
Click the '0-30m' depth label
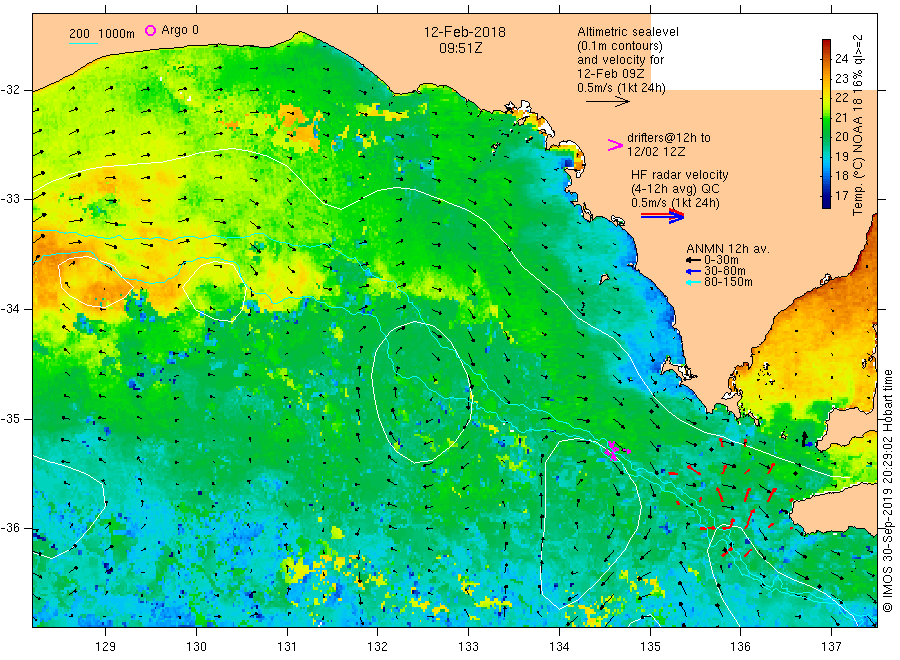[x=721, y=260]
